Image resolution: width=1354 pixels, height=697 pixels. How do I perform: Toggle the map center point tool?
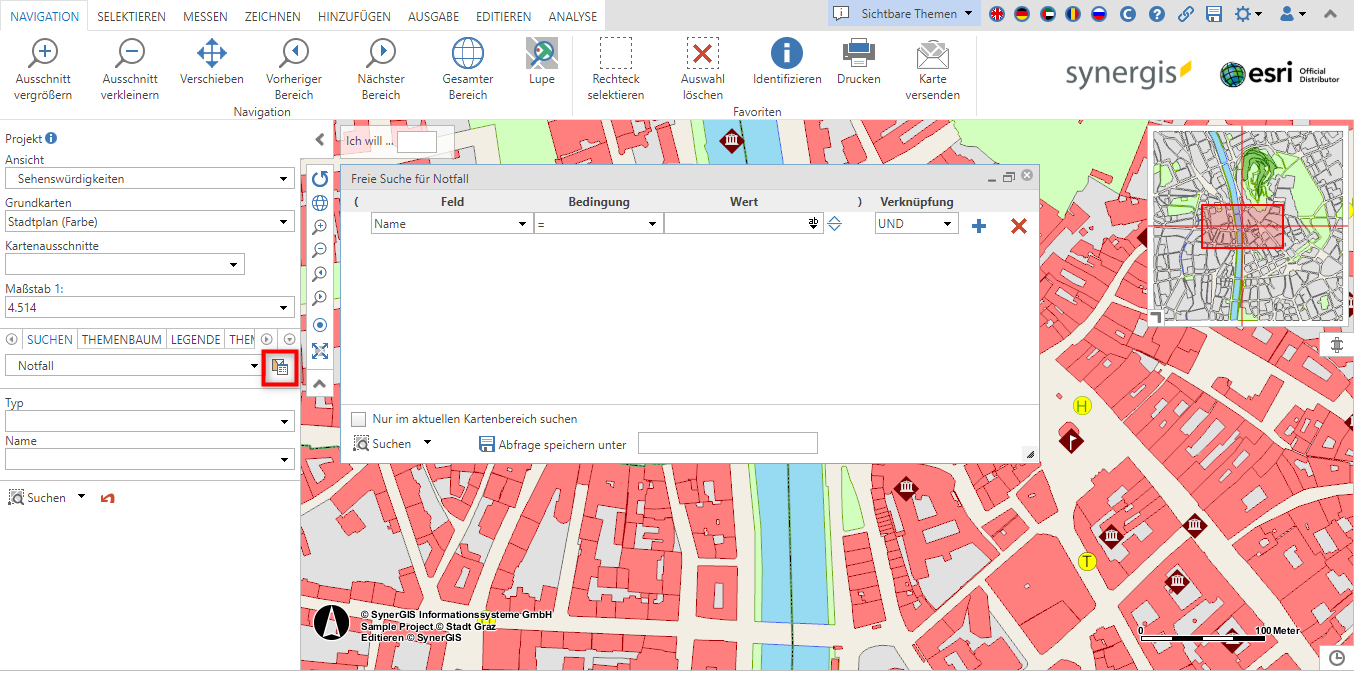(x=320, y=324)
